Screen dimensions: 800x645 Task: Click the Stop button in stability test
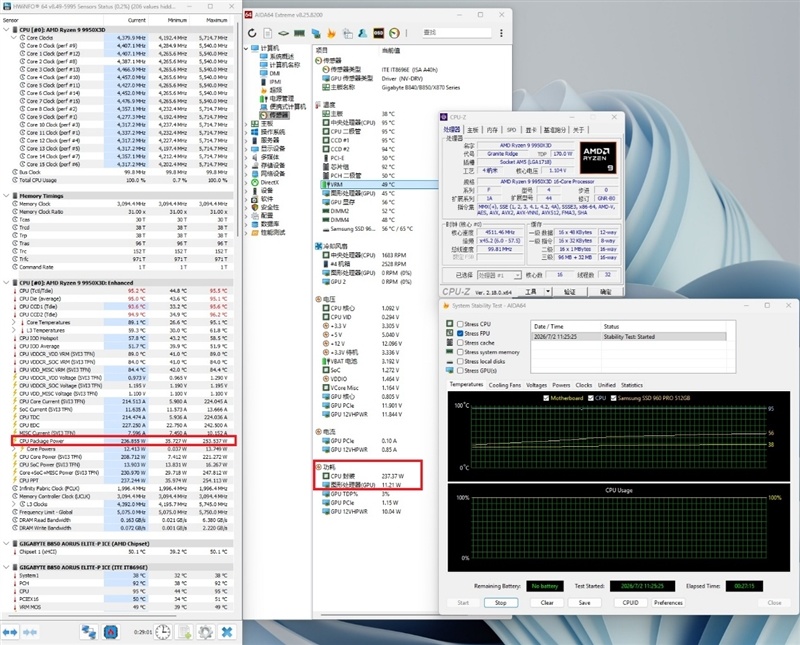click(501, 603)
